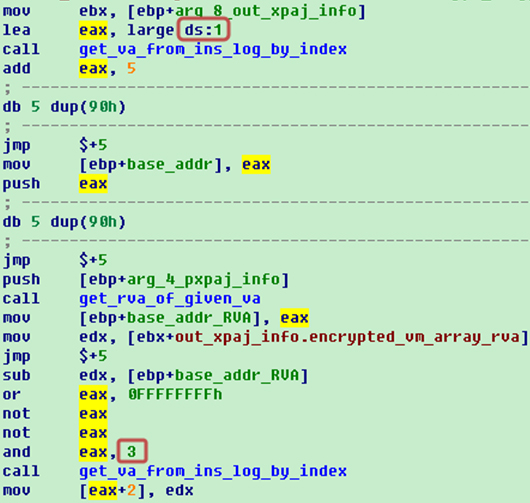Select eax in the lea instruction

[x=93, y=30]
